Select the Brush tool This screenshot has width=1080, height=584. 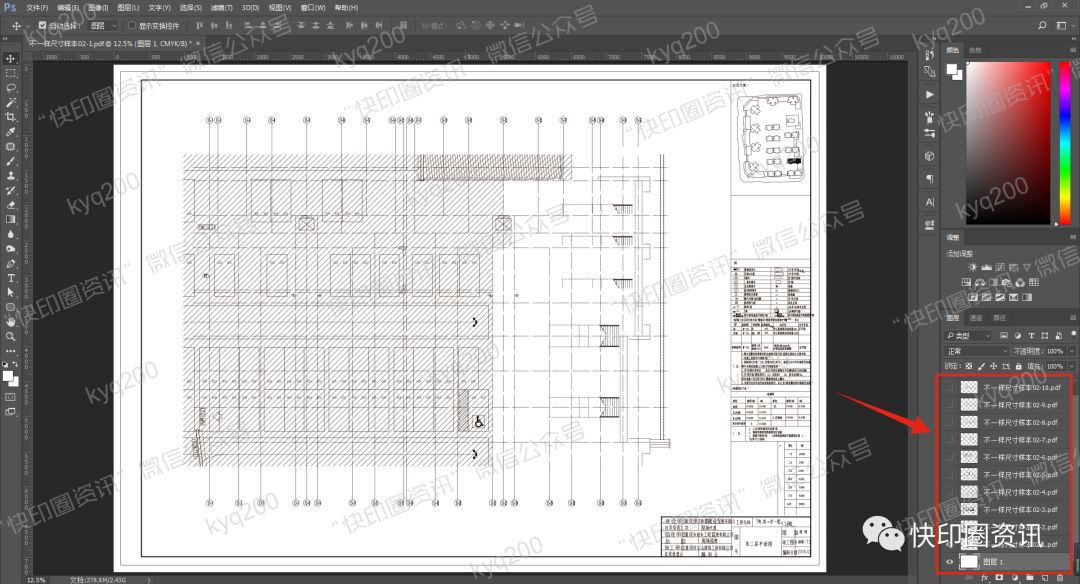10,161
